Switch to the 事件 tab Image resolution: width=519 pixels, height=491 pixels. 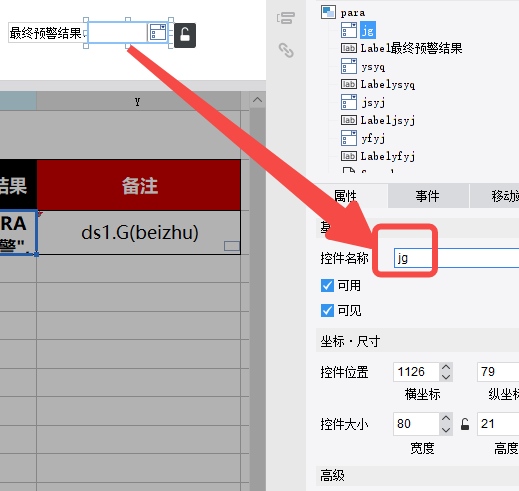click(x=428, y=196)
